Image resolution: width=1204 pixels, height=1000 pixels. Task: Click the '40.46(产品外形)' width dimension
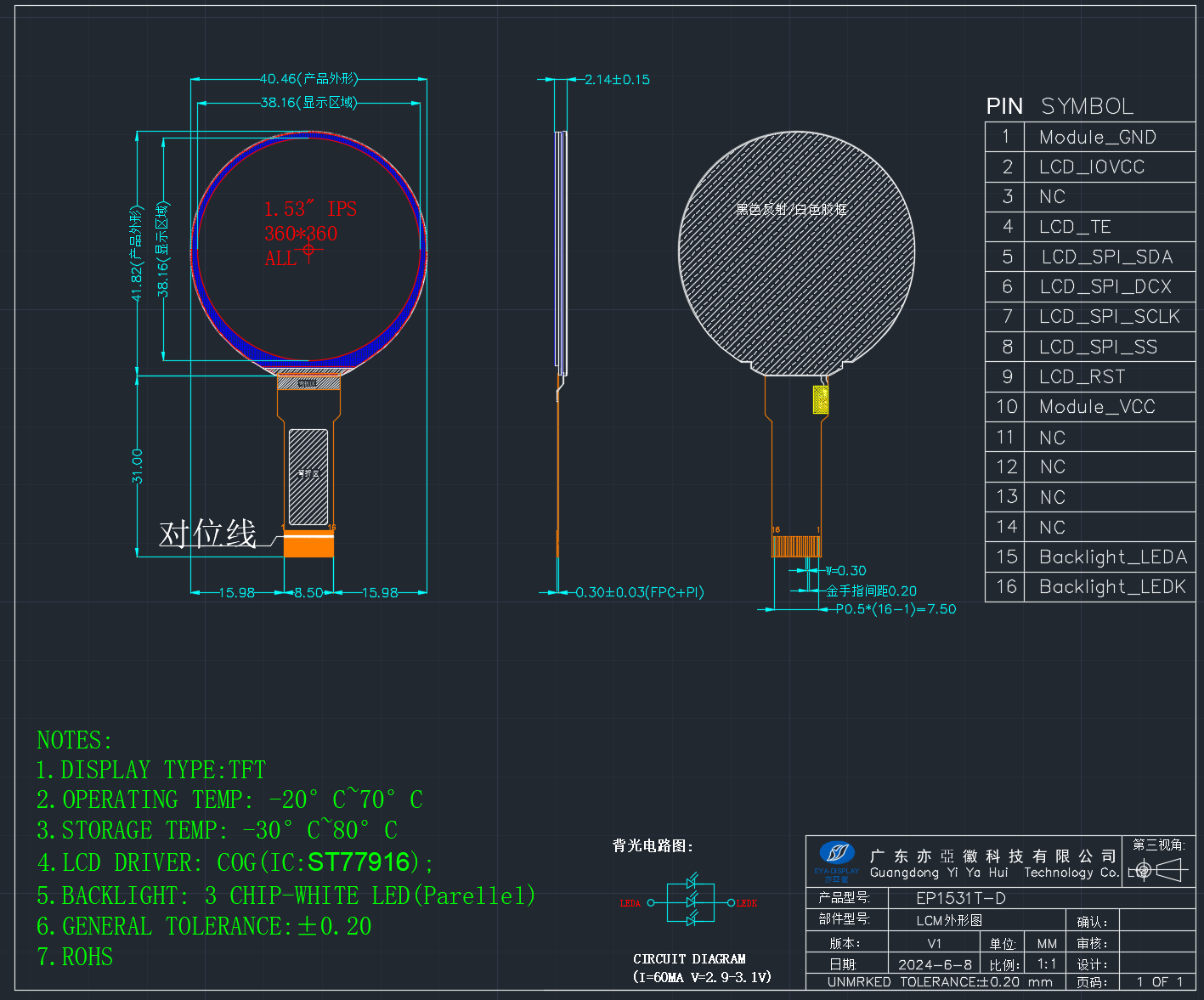pyautogui.click(x=309, y=79)
